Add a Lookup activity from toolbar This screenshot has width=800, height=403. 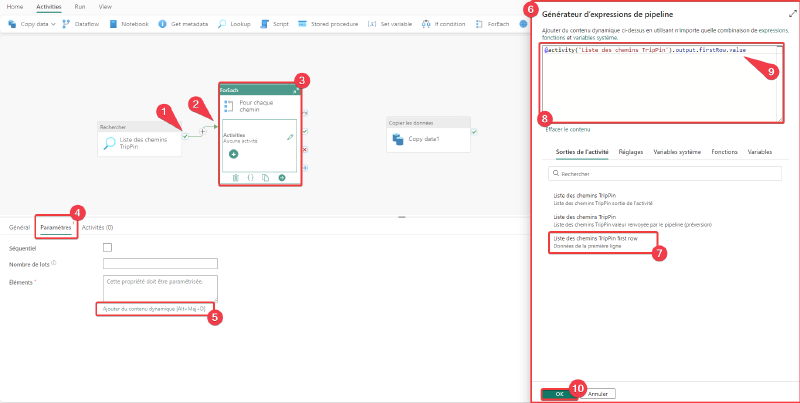click(x=234, y=24)
